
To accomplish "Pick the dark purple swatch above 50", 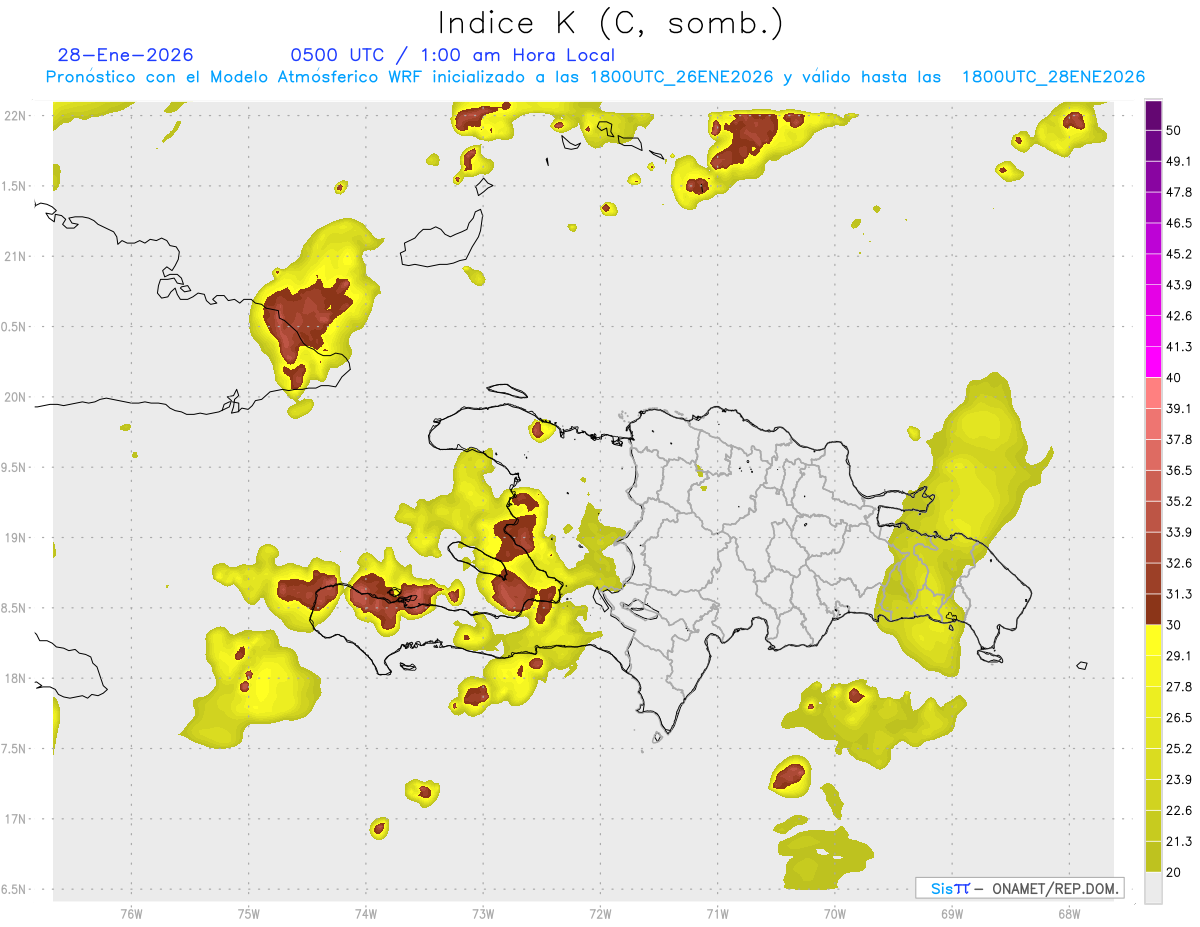I will point(1153,116).
